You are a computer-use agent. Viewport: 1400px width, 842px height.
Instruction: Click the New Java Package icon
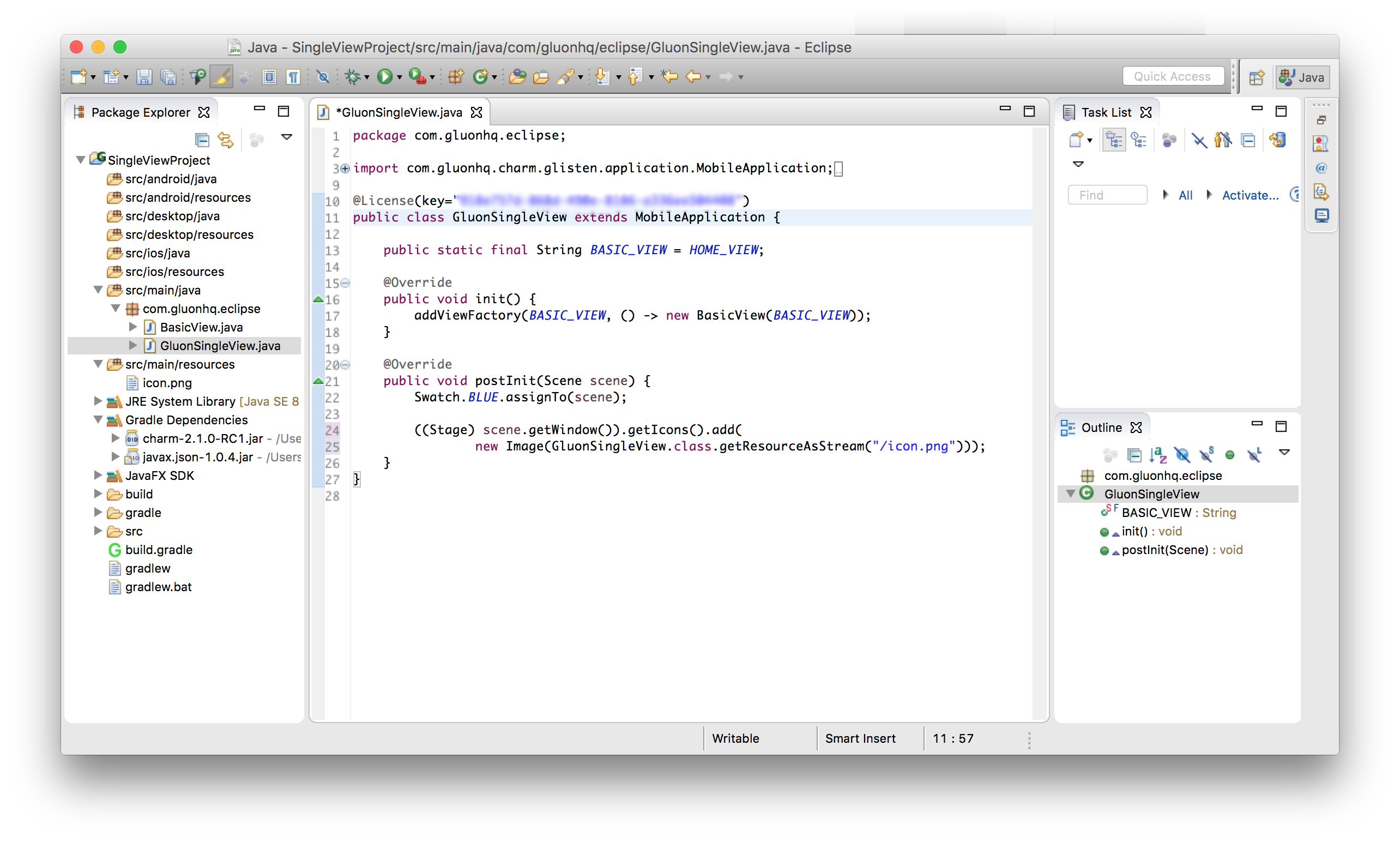pyautogui.click(x=455, y=76)
